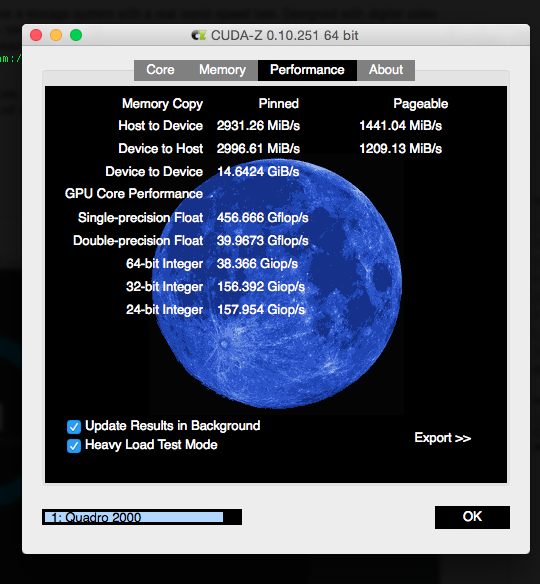The height and width of the screenshot is (584, 540).
Task: Click the 38.366 Giop/s value
Action: tap(257, 264)
